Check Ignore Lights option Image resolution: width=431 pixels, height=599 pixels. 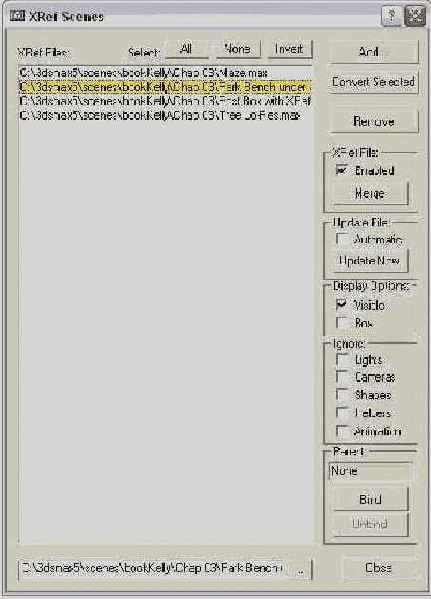click(342, 359)
